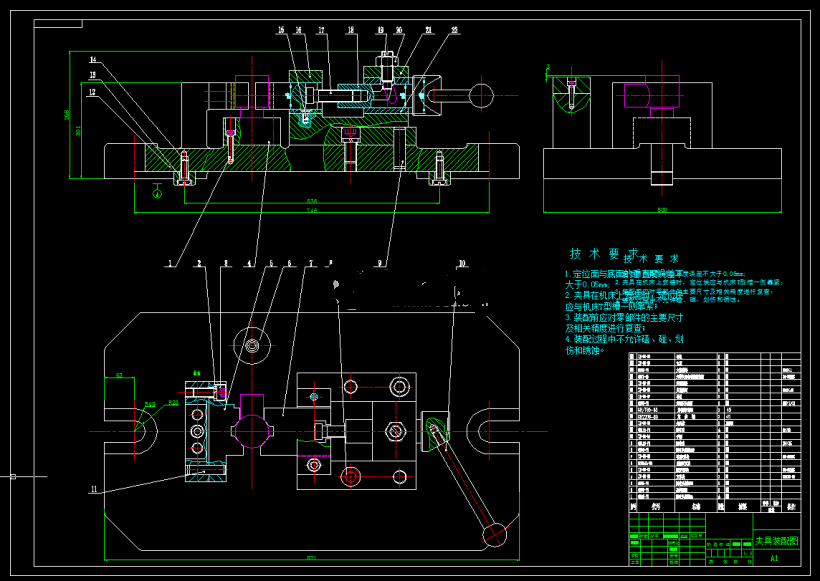Select the R23 radius annotation
The image size is (820, 581).
(x=173, y=403)
